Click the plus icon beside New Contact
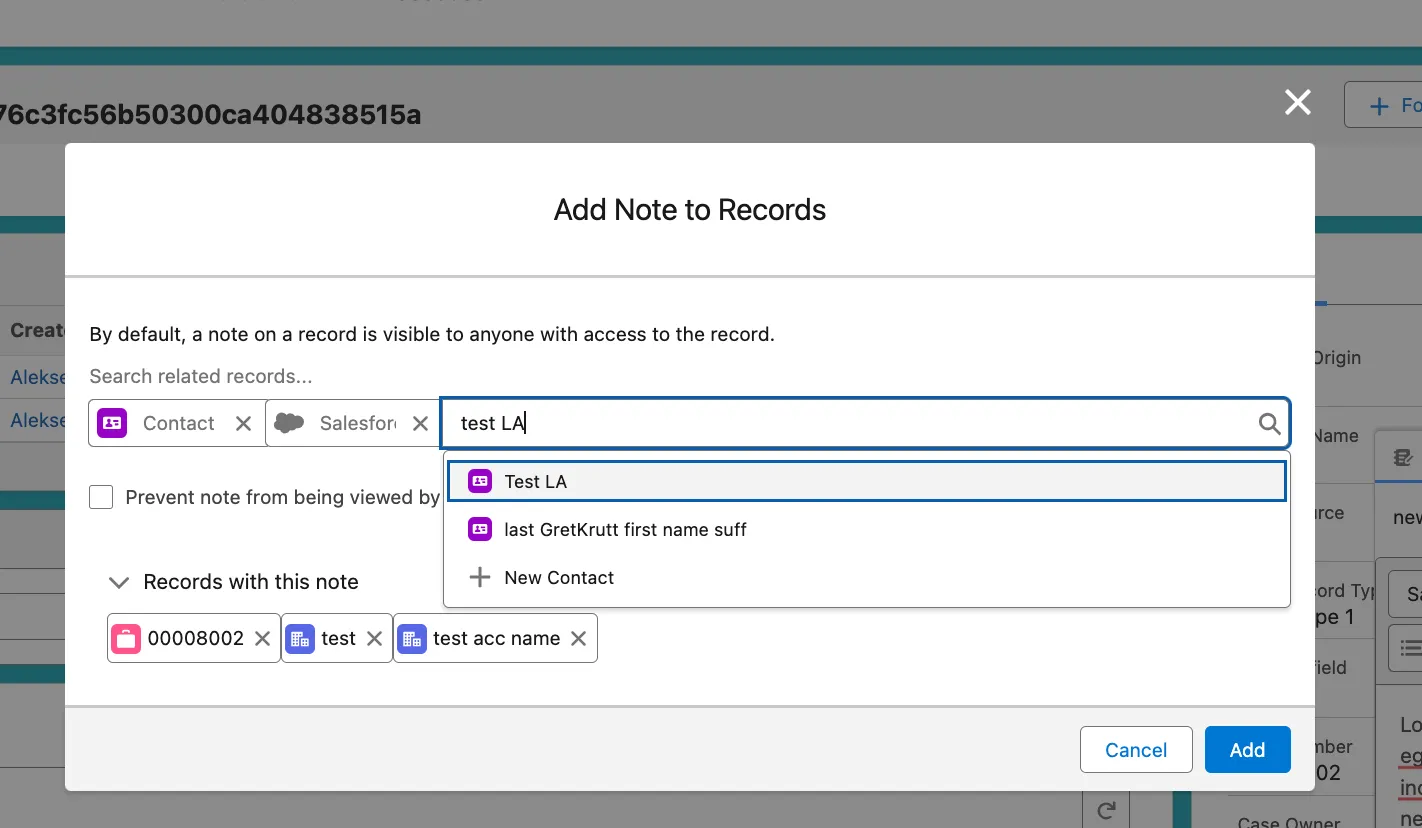This screenshot has width=1422, height=828. pyautogui.click(x=480, y=578)
